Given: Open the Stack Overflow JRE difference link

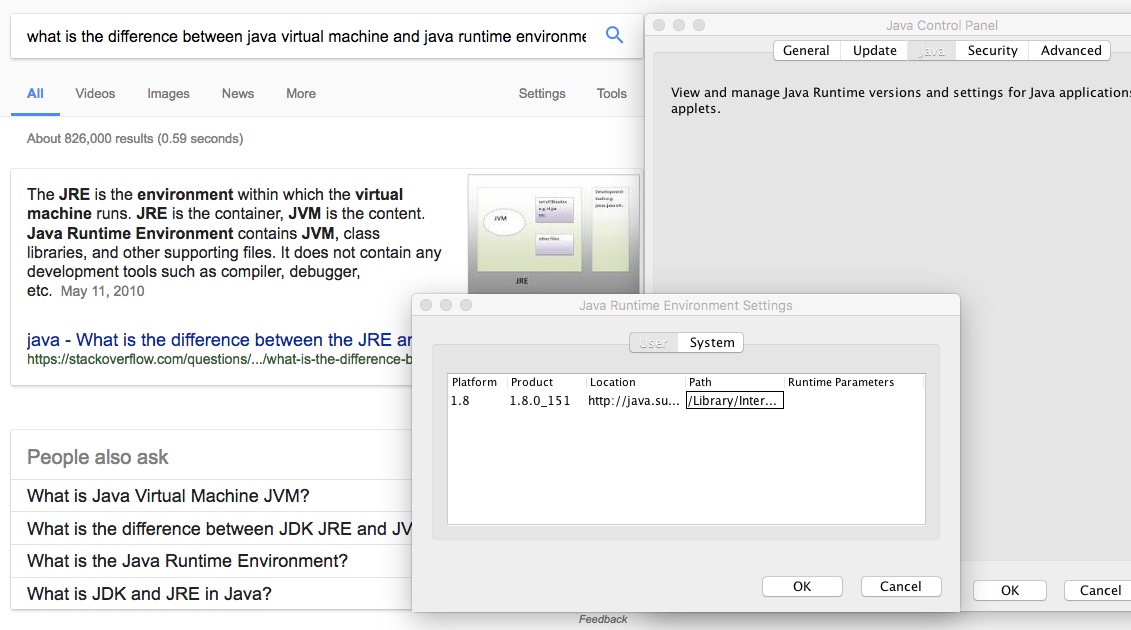Looking at the screenshot, I should tap(219, 340).
